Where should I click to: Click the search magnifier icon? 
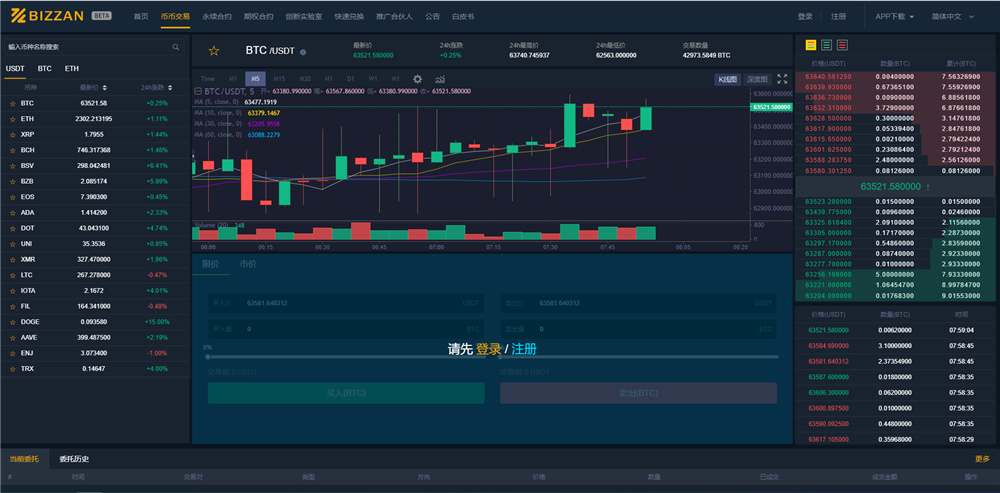pyautogui.click(x=176, y=46)
